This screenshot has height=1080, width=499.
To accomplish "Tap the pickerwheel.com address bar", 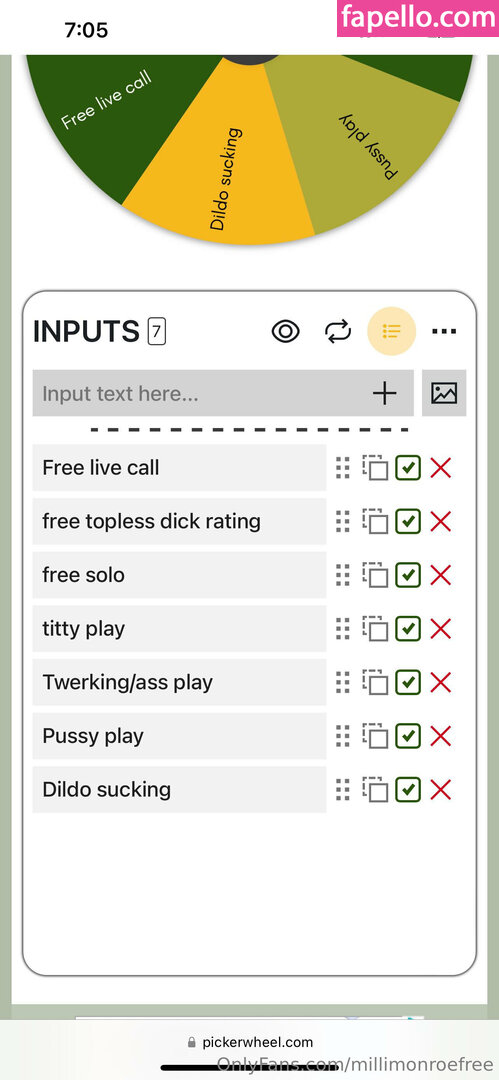I will tap(250, 1042).
